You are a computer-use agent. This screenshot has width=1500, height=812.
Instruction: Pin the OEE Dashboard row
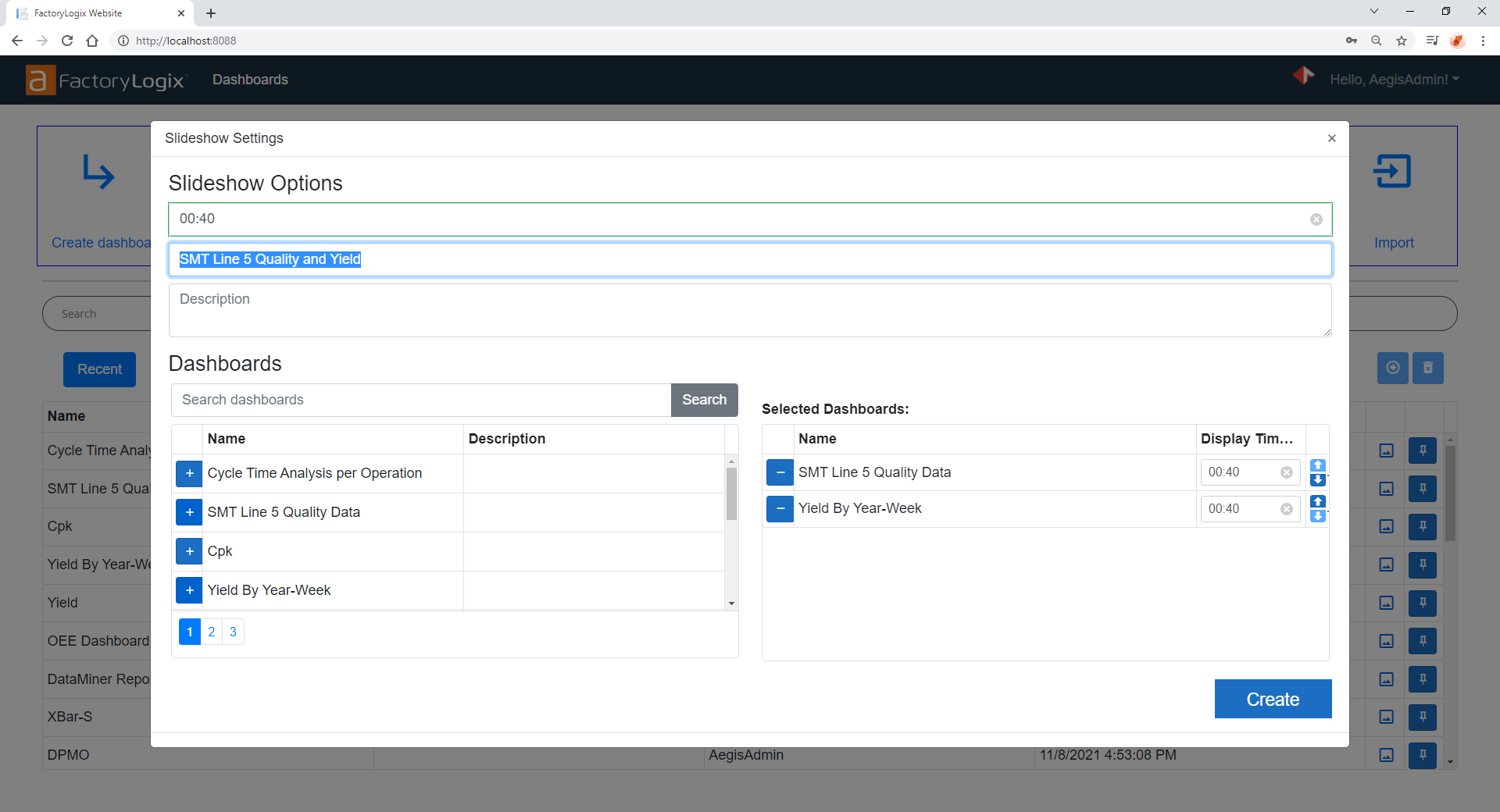click(1423, 641)
